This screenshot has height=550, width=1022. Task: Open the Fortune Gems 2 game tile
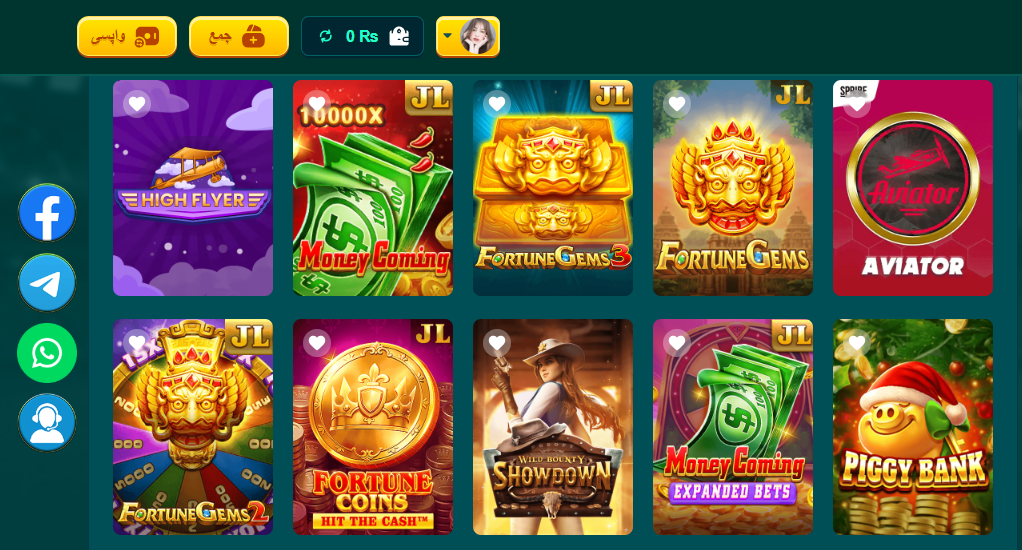click(x=193, y=427)
